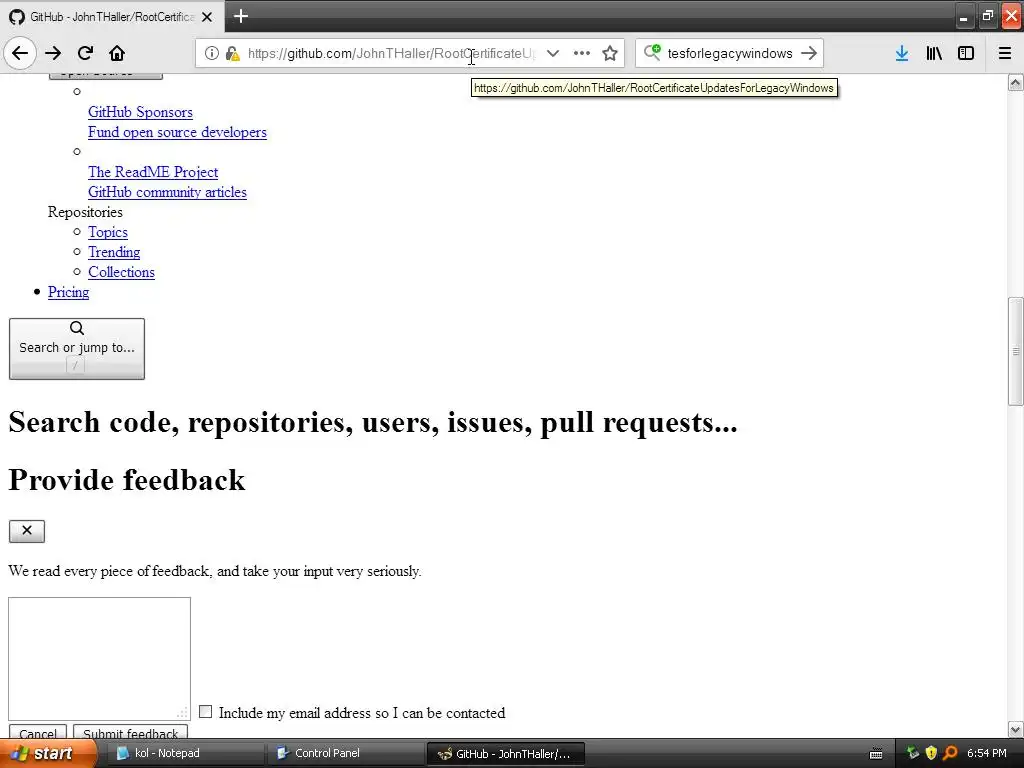Check Include my email address checkbox
This screenshot has height=768, width=1024.
[206, 711]
